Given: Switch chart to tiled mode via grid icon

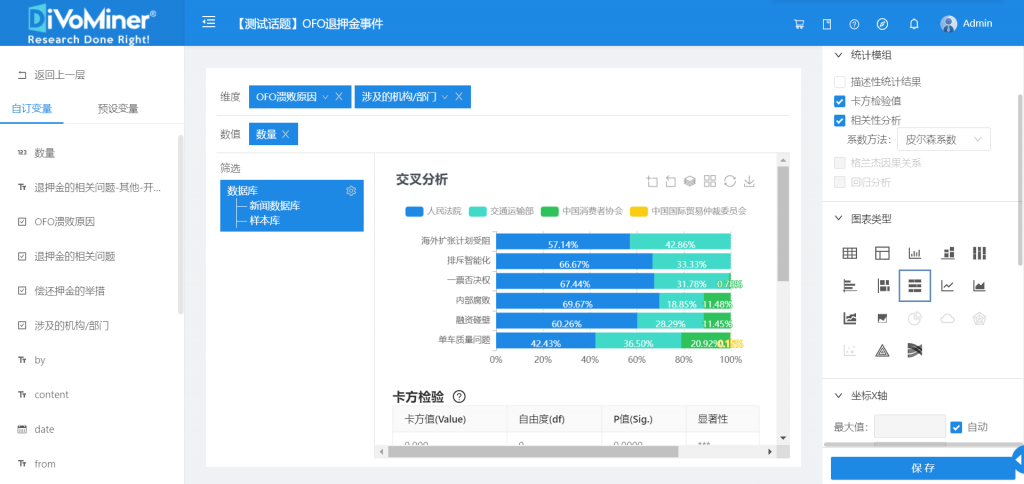Looking at the screenshot, I should (x=710, y=181).
